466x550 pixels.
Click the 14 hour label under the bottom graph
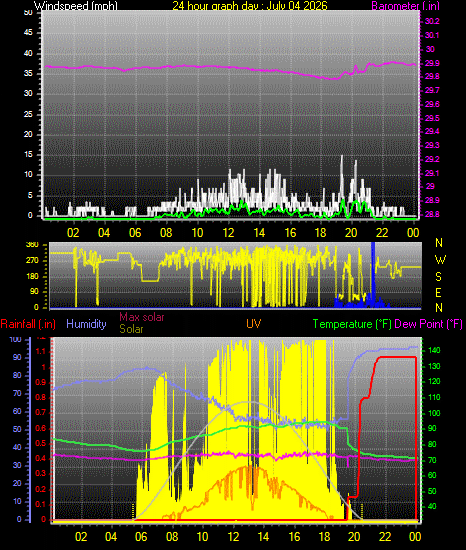point(263,537)
